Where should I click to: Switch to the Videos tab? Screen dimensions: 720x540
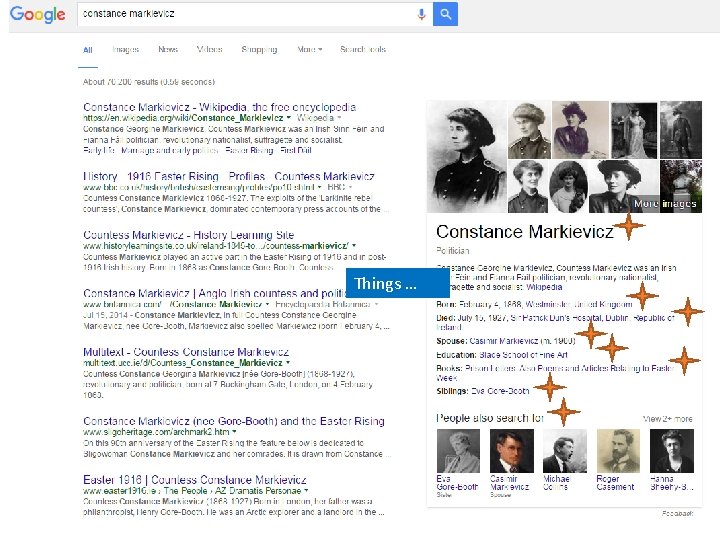[x=209, y=49]
